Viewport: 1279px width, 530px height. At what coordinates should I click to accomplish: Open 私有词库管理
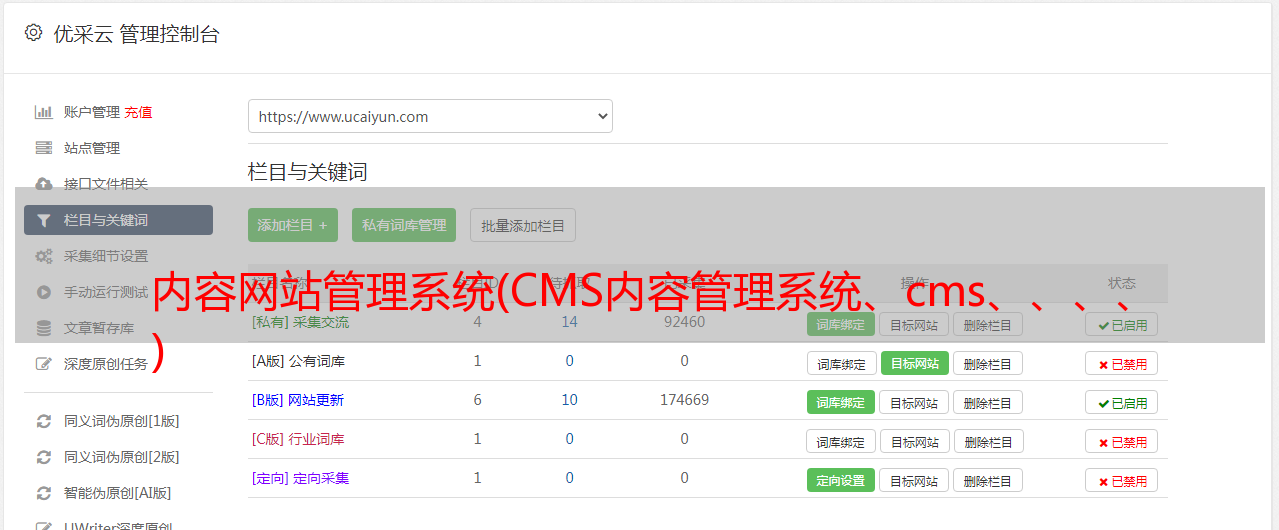pyautogui.click(x=404, y=225)
